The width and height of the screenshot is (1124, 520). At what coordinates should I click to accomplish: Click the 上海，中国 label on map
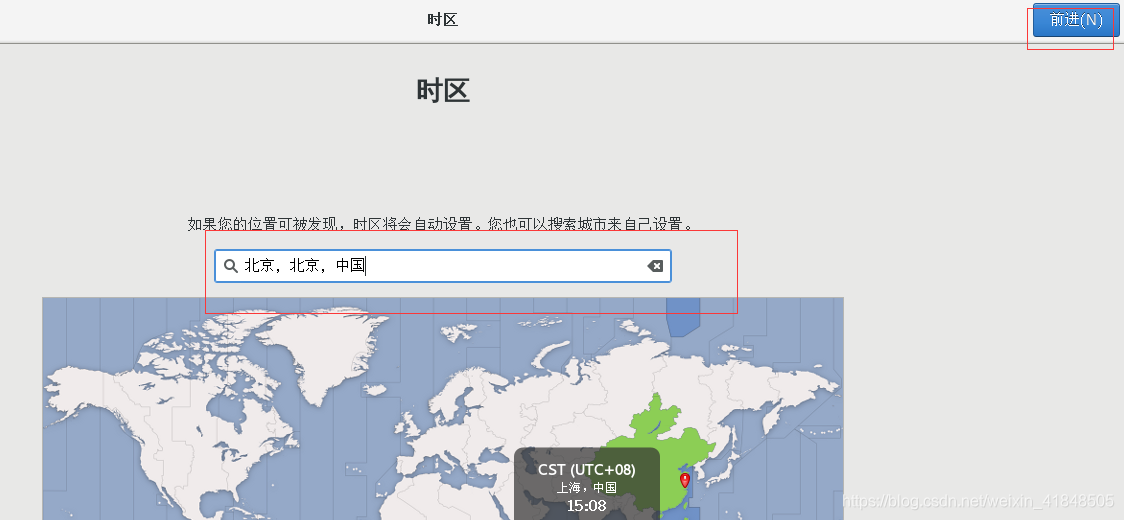pos(586,488)
